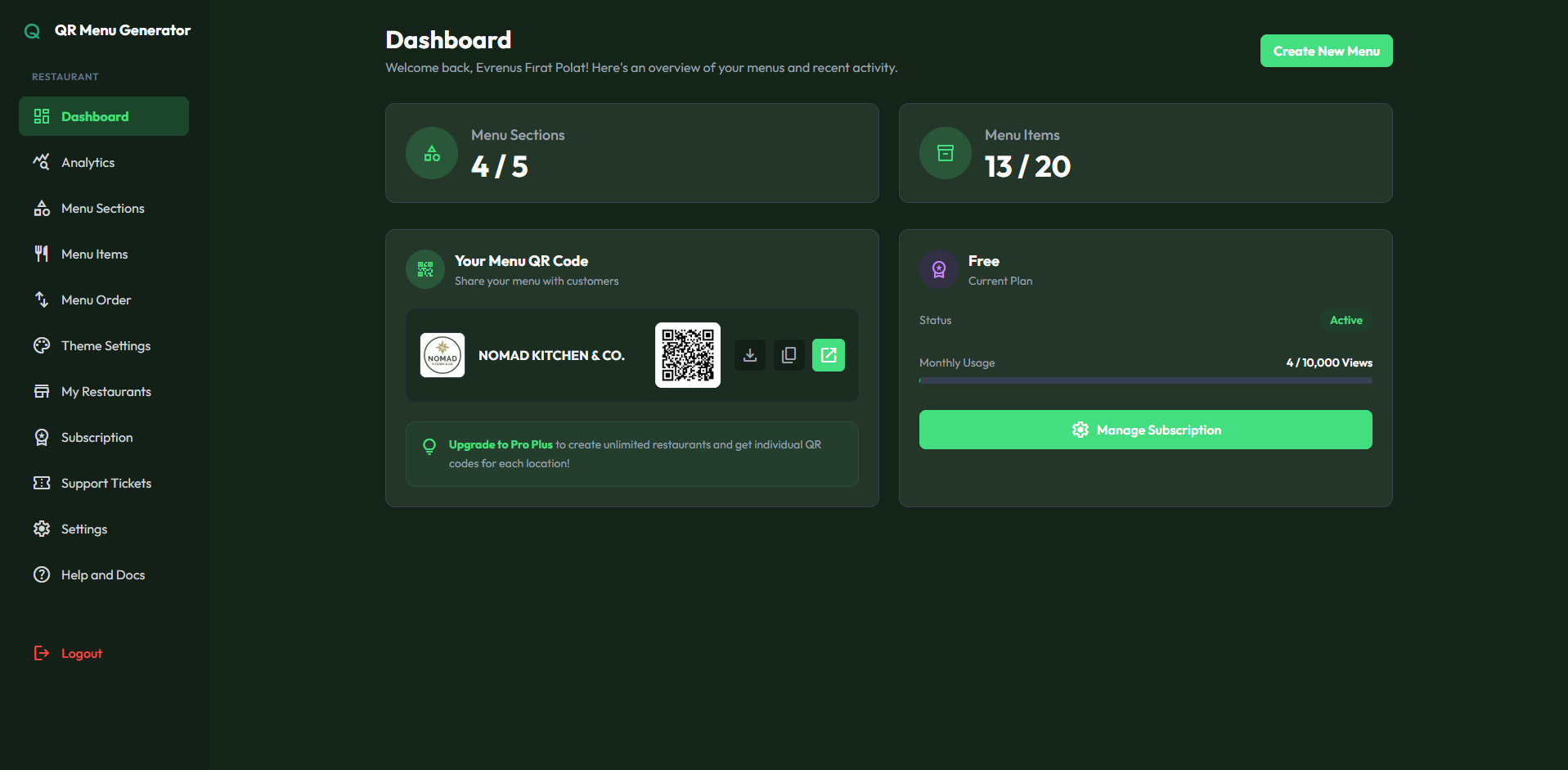
Task: Select the Menu Sections icon in sidebar
Action: [42, 208]
